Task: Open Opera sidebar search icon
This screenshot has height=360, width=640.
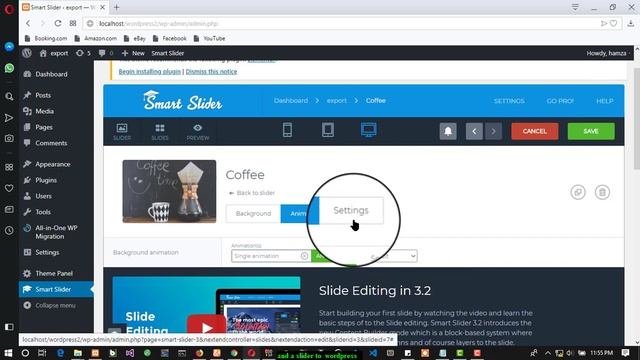Action: (9, 97)
